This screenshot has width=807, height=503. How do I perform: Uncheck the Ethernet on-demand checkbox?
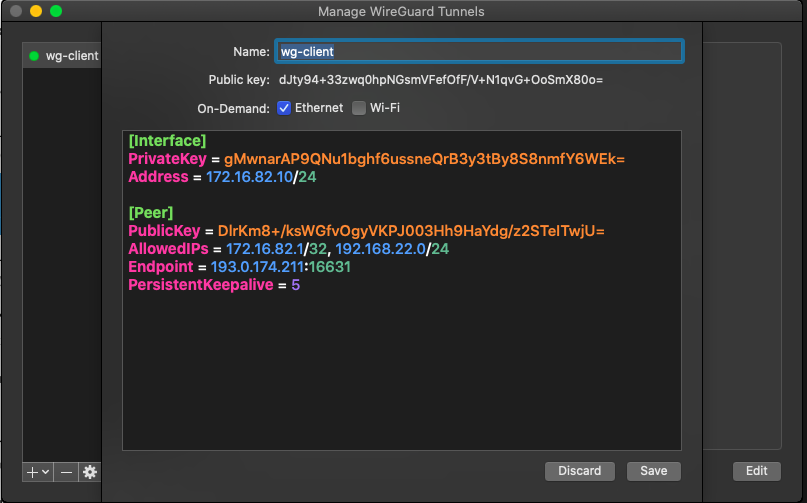click(284, 108)
